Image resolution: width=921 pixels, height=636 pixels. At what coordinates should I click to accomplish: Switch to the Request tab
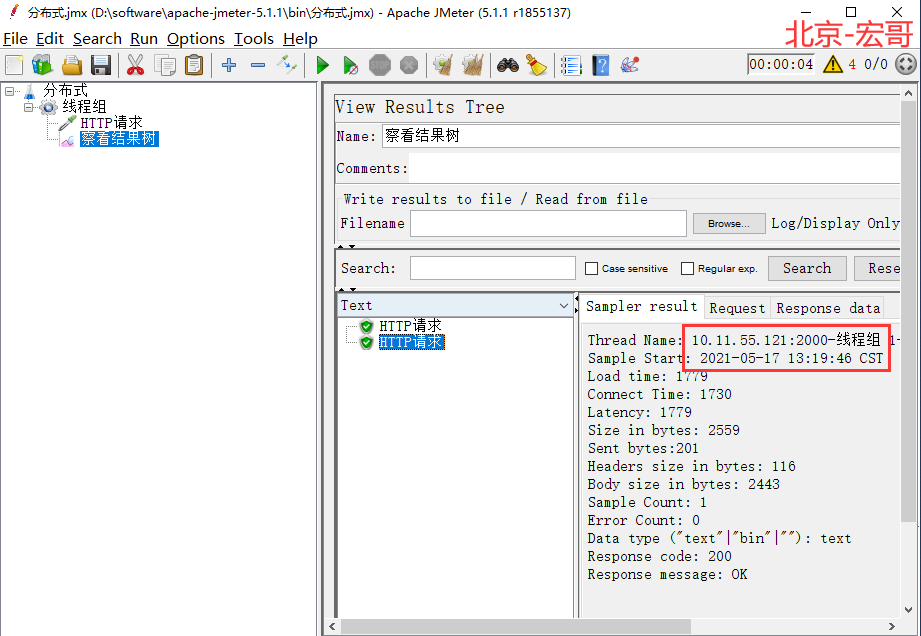point(737,308)
